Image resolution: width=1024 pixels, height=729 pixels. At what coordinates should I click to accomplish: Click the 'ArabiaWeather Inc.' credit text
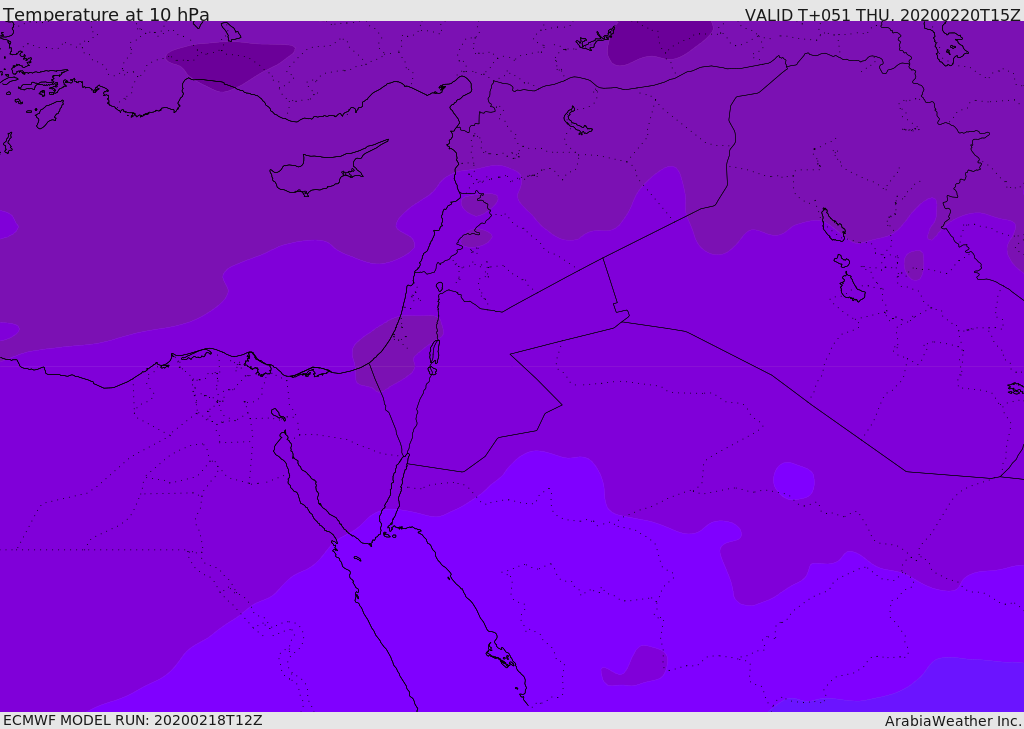tap(953, 721)
